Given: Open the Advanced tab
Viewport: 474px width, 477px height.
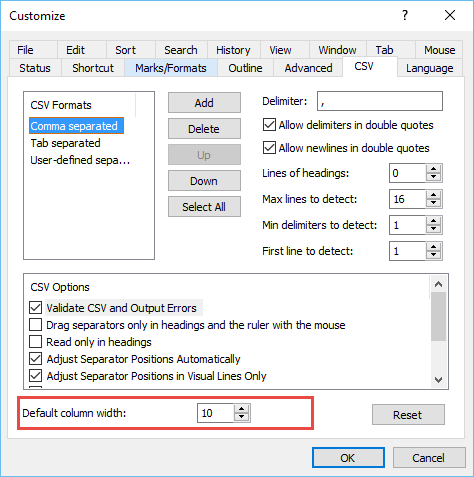Looking at the screenshot, I should [x=308, y=68].
